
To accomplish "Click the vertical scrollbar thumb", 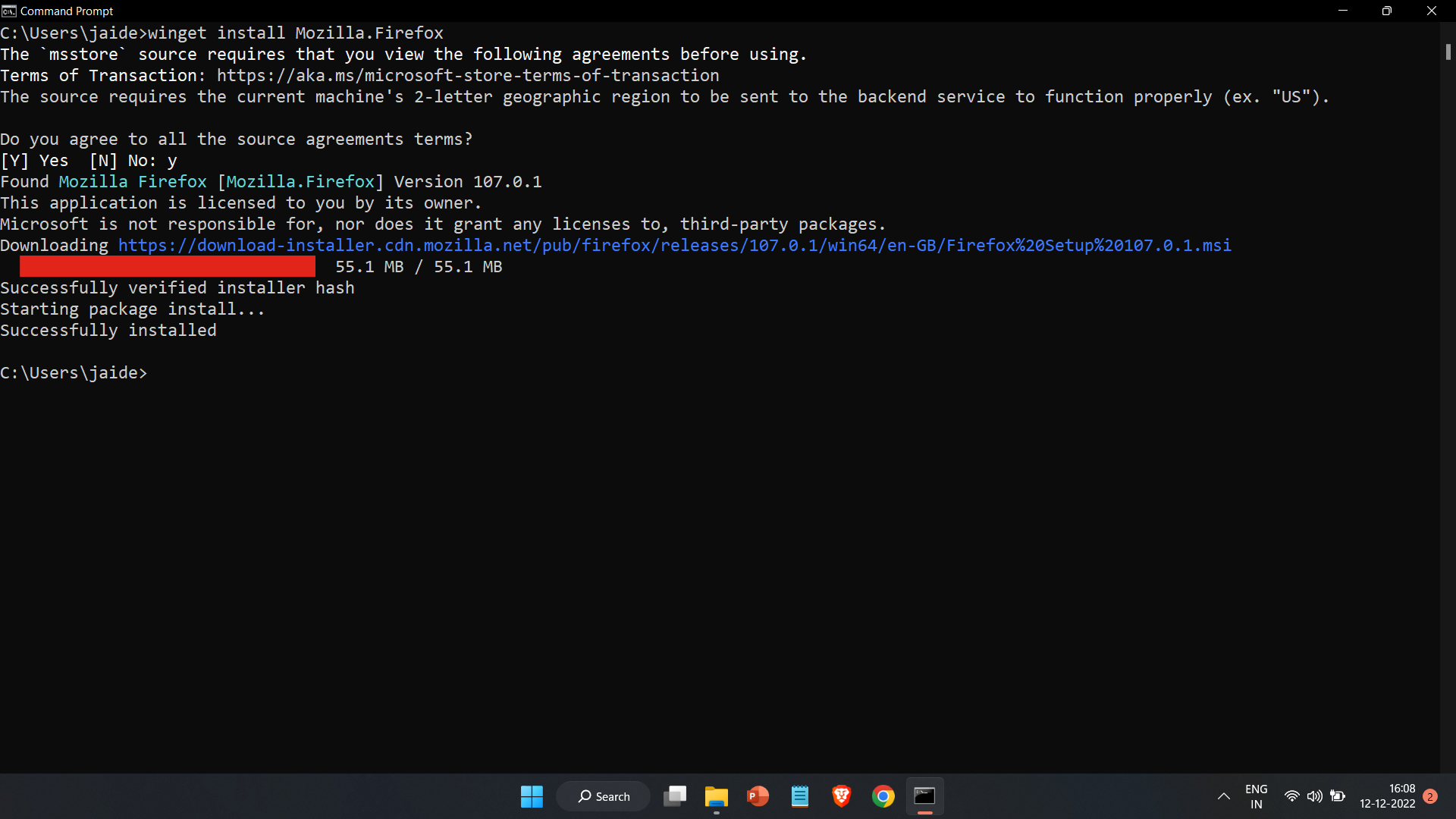I will coord(1448,52).
